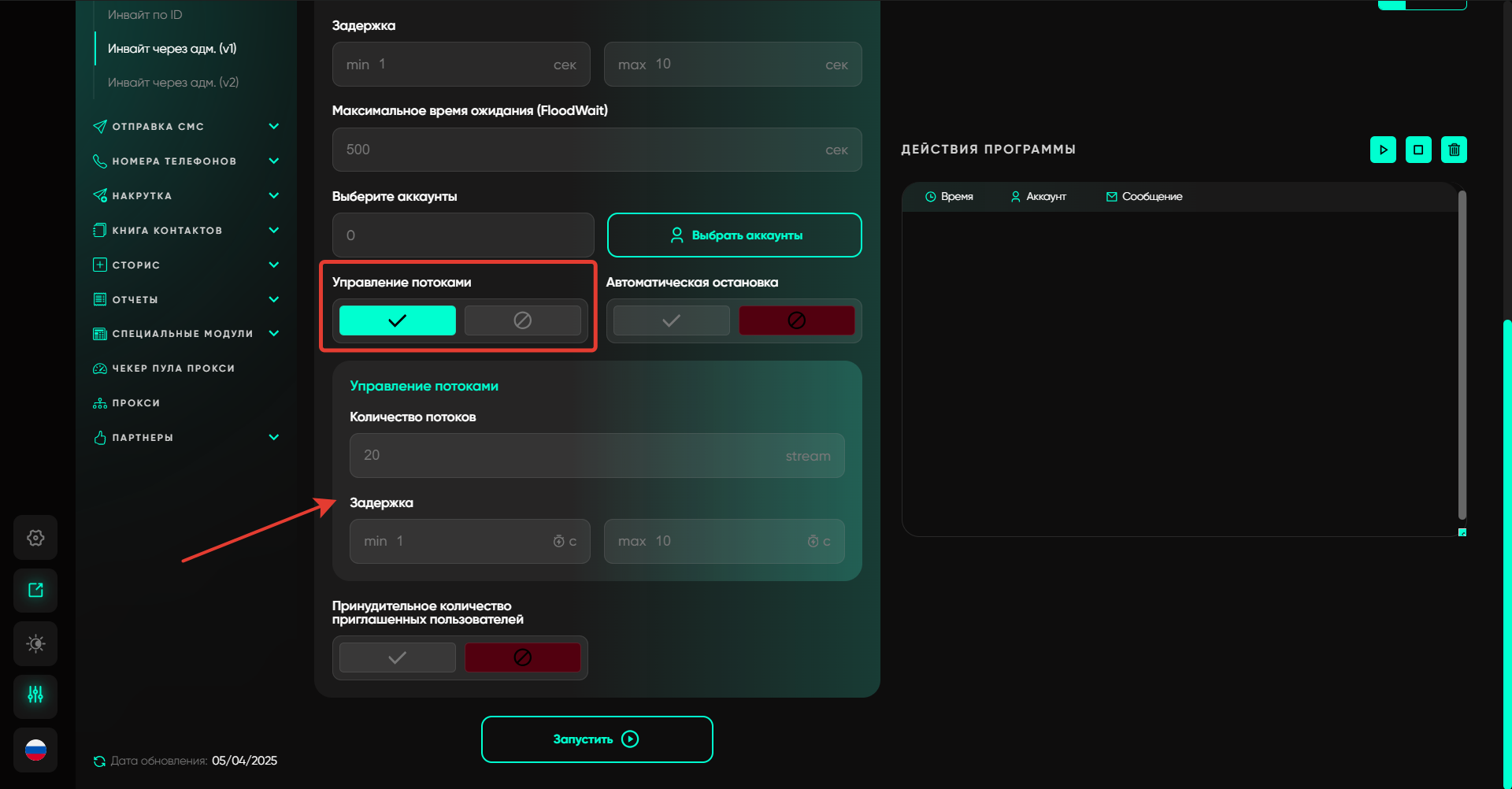Click the external link icon in left sidebar
1512x789 pixels.
(x=35, y=591)
